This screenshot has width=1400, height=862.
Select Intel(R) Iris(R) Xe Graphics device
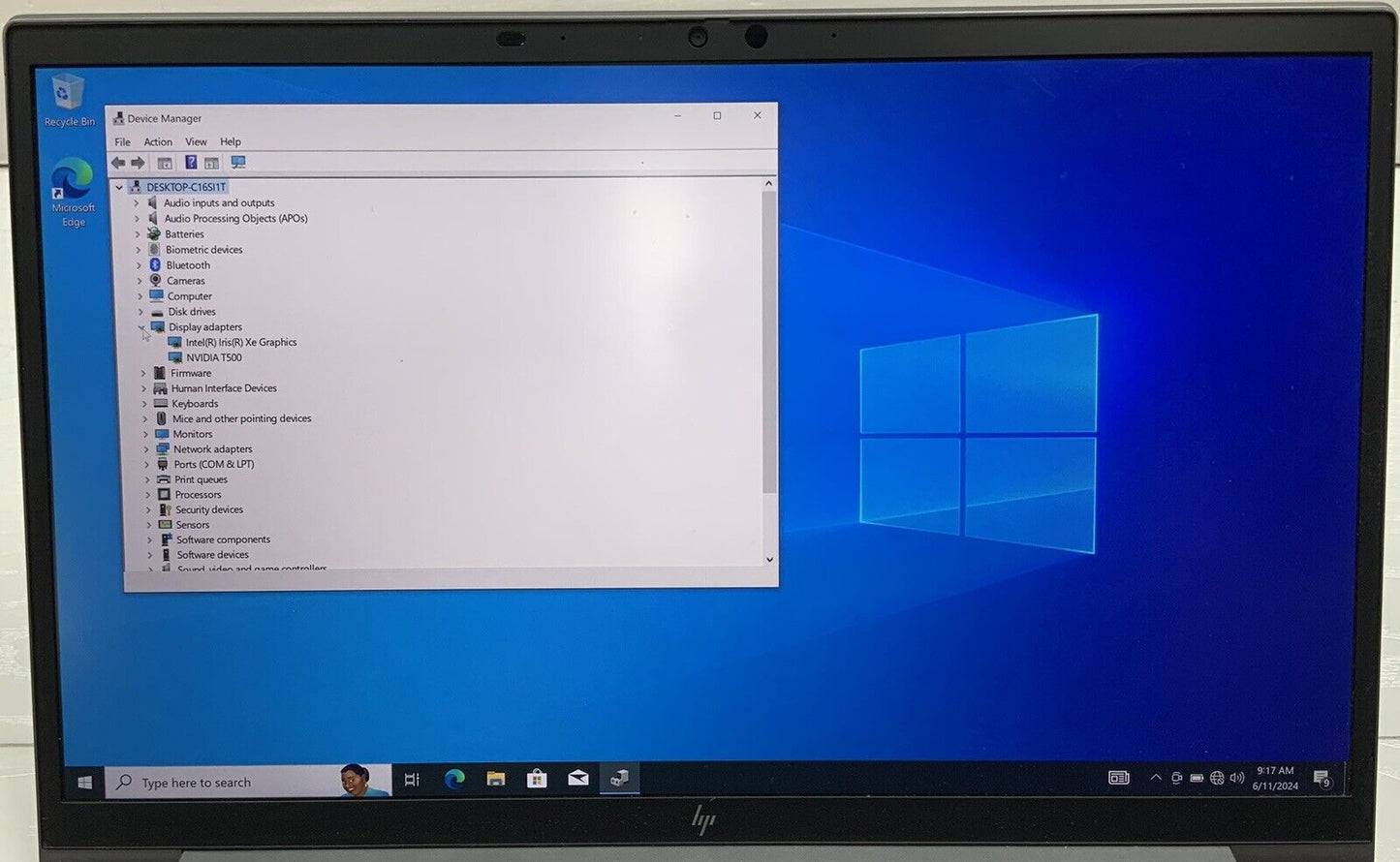[x=240, y=342]
